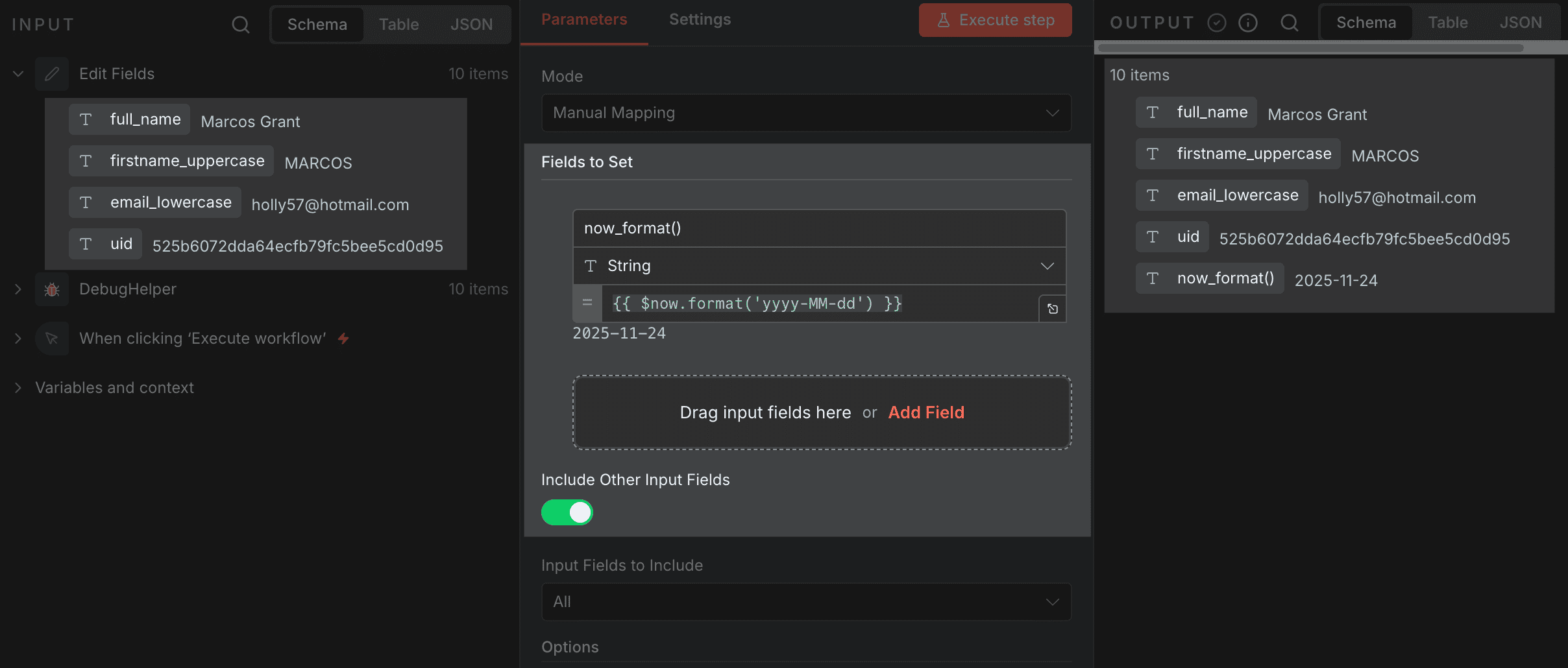Switch to the Settings tab
Image resolution: width=1568 pixels, height=668 pixels.
(699, 19)
